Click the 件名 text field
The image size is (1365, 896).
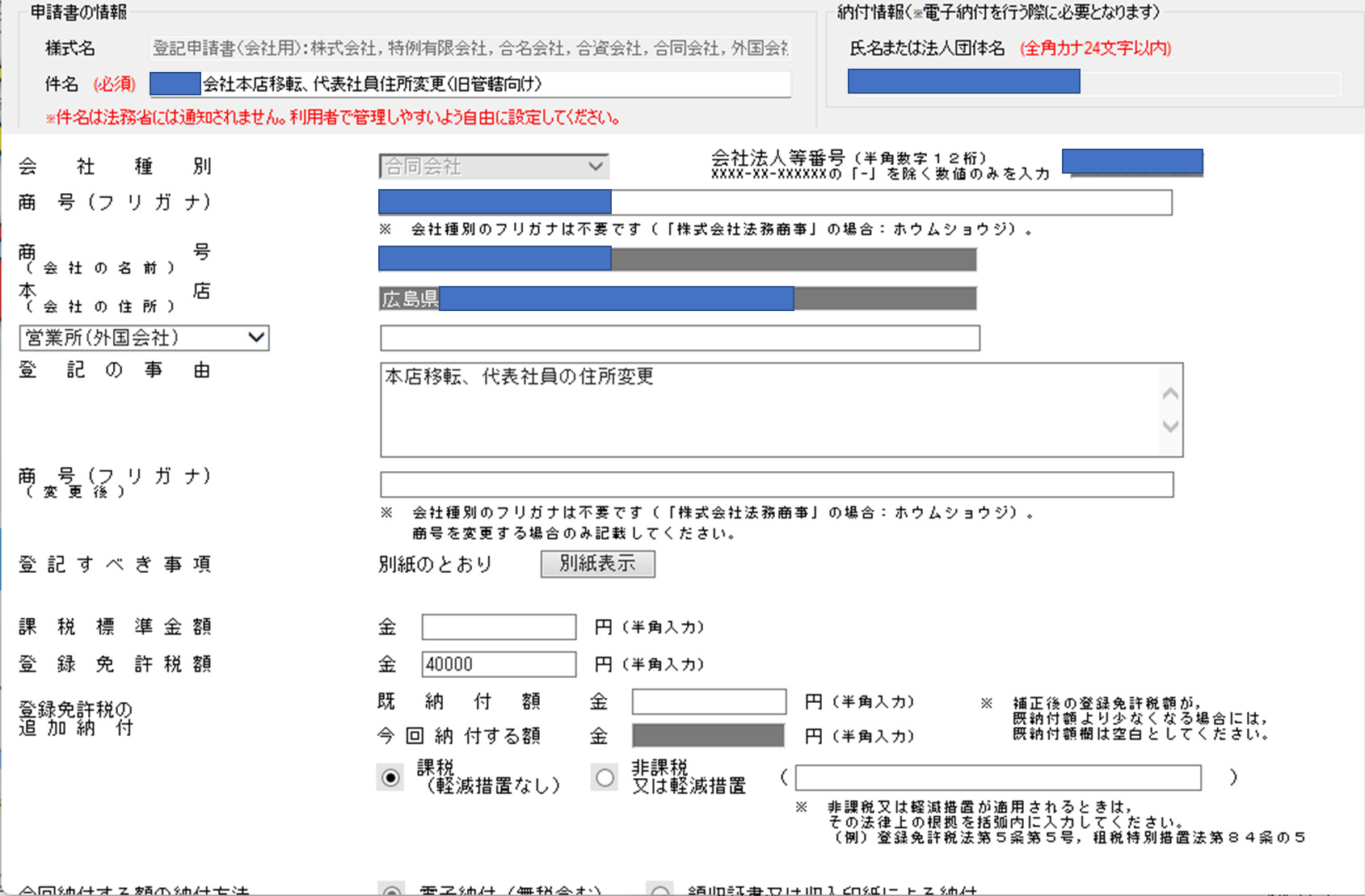click(x=495, y=84)
